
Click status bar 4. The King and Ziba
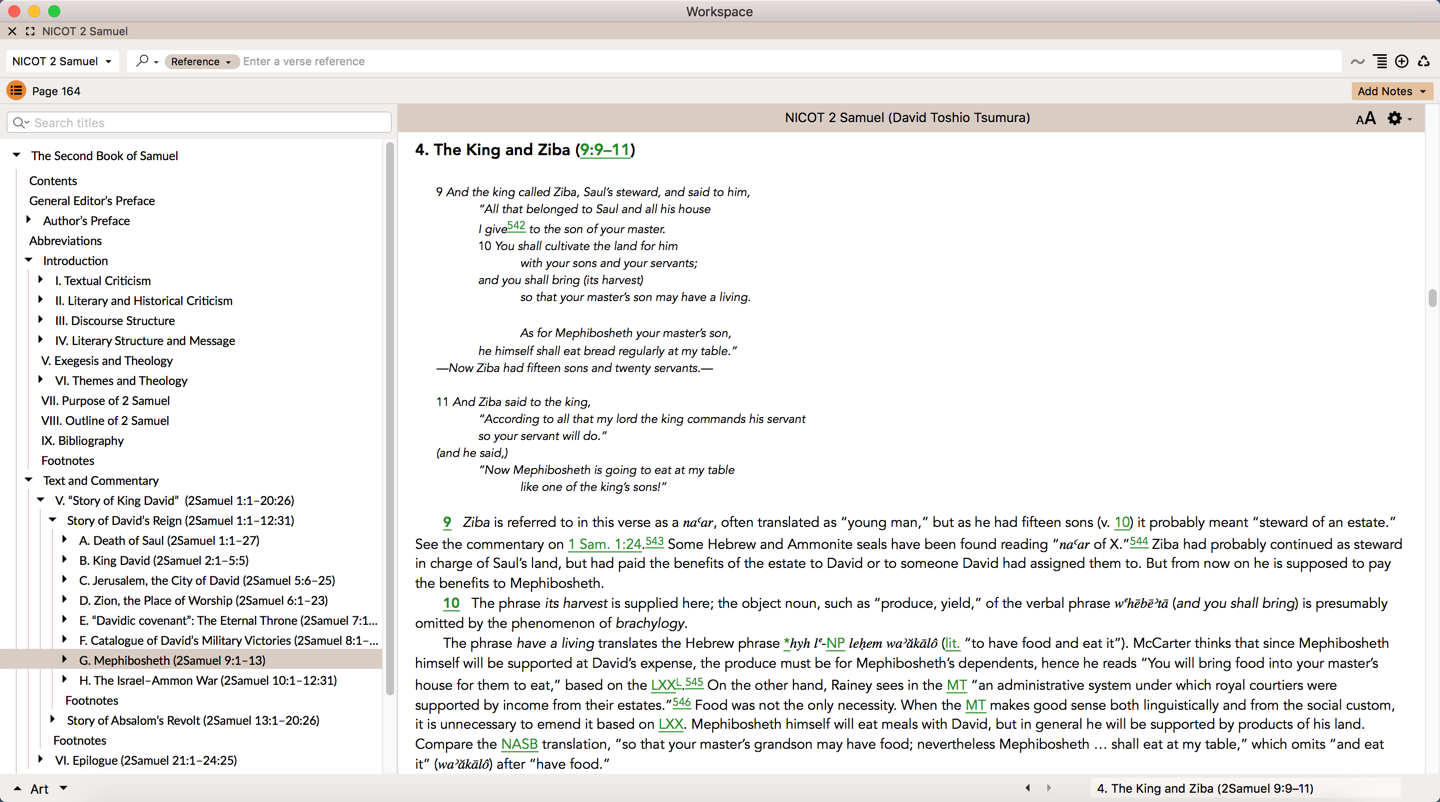click(1205, 789)
